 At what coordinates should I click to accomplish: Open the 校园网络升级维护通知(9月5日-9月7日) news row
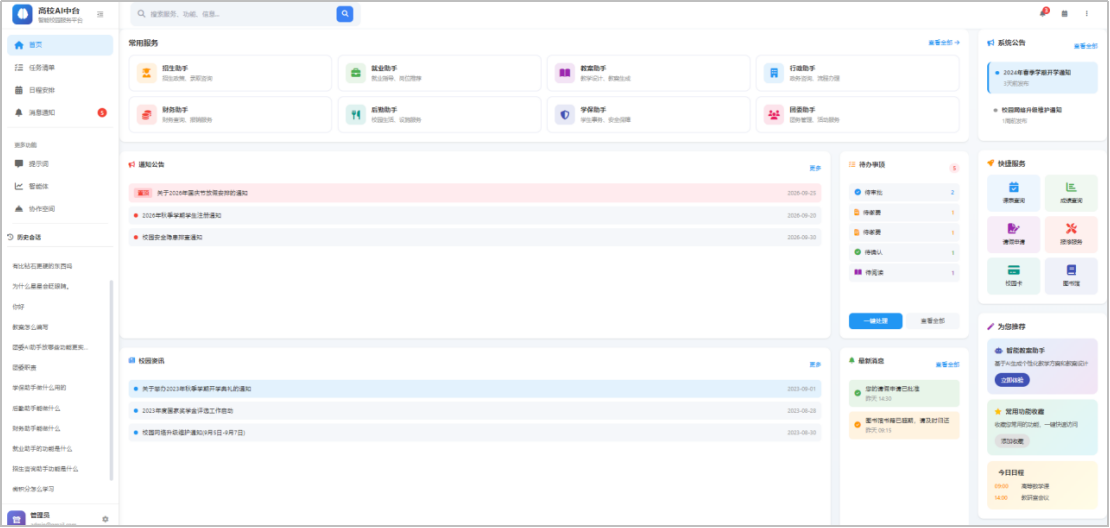pyautogui.click(x=475, y=432)
